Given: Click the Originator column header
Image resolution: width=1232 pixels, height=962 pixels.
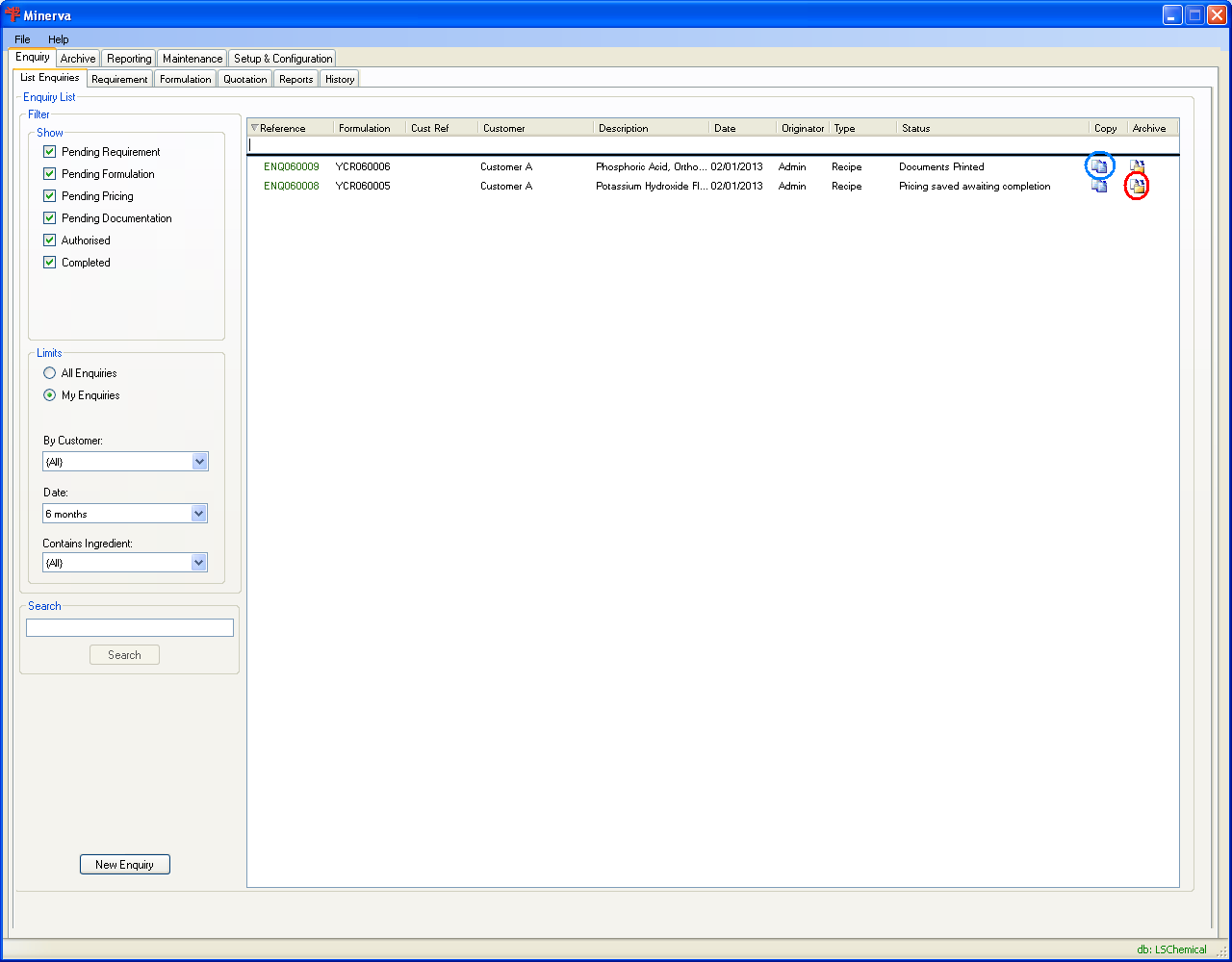Looking at the screenshot, I should click(x=804, y=128).
